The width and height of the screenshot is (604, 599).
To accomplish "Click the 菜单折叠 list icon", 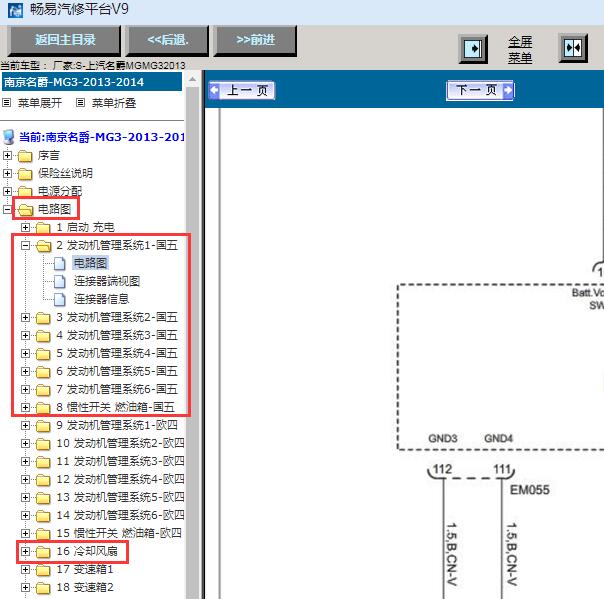I will [x=80, y=103].
